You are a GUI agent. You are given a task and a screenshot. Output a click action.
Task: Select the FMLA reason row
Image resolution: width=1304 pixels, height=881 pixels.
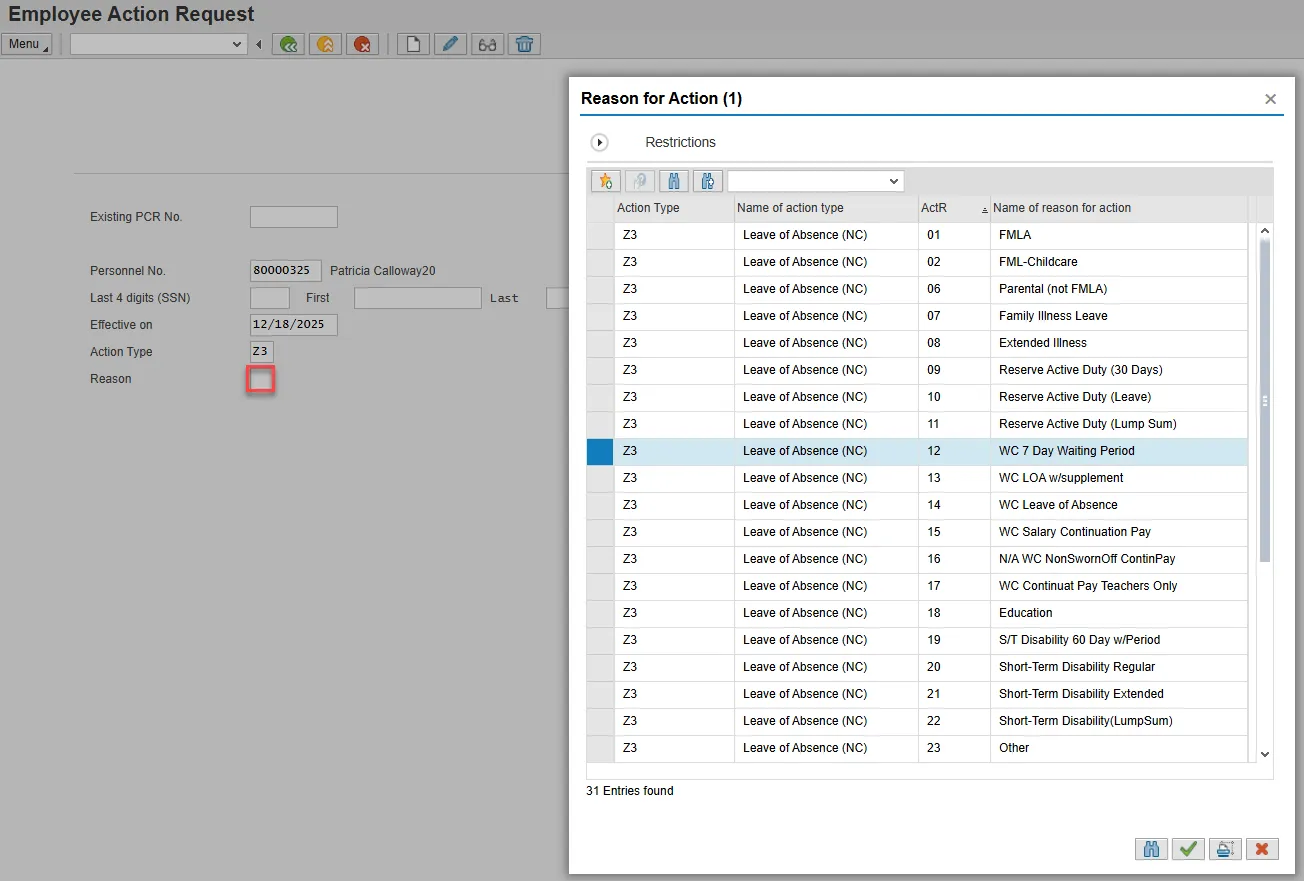1014,235
